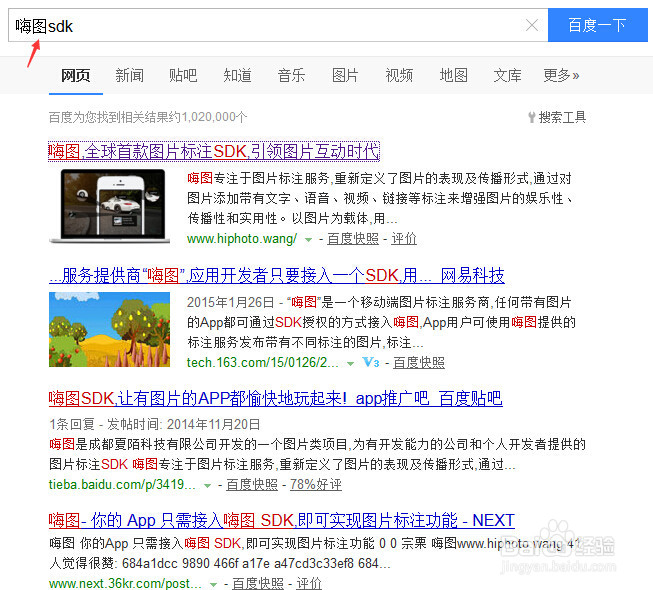Switch to the 图片 tab
Screen dimensions: 653x590
pos(345,75)
